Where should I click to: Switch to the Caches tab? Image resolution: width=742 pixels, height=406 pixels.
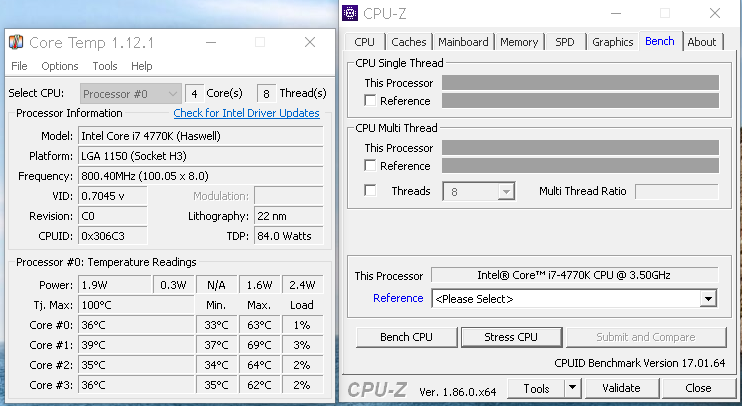[x=408, y=42]
